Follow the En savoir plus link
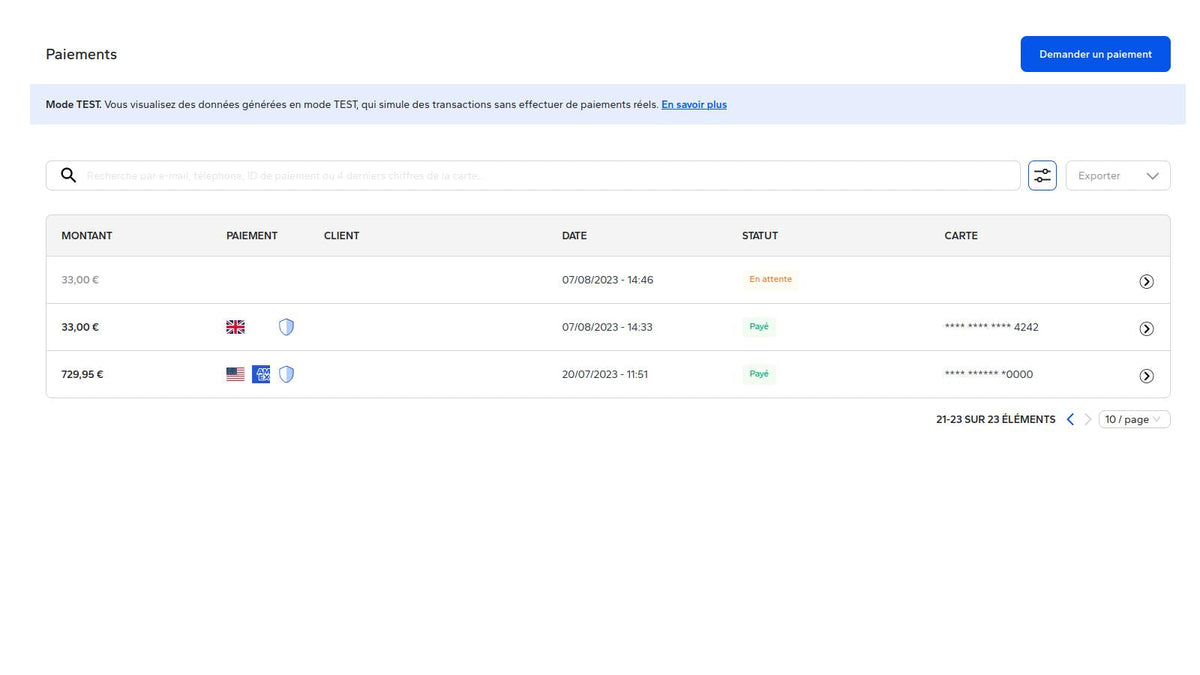The image size is (1200, 675). (694, 104)
